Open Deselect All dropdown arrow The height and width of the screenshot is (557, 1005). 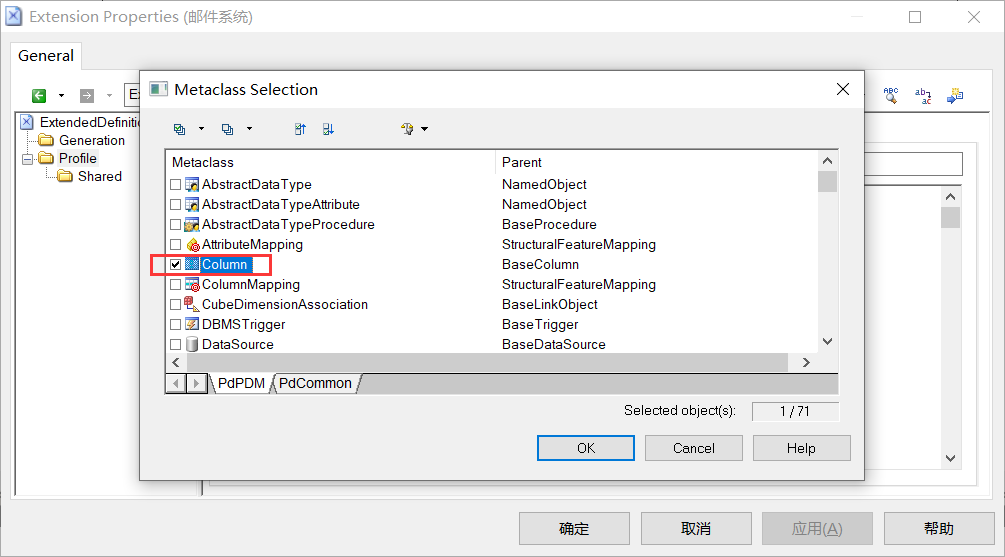click(249, 129)
